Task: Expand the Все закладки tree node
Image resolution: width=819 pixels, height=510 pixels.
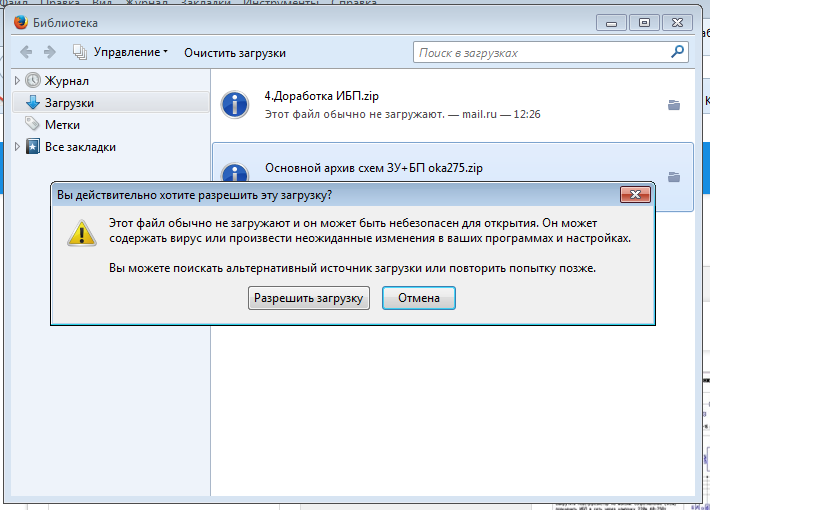Action: pos(18,147)
